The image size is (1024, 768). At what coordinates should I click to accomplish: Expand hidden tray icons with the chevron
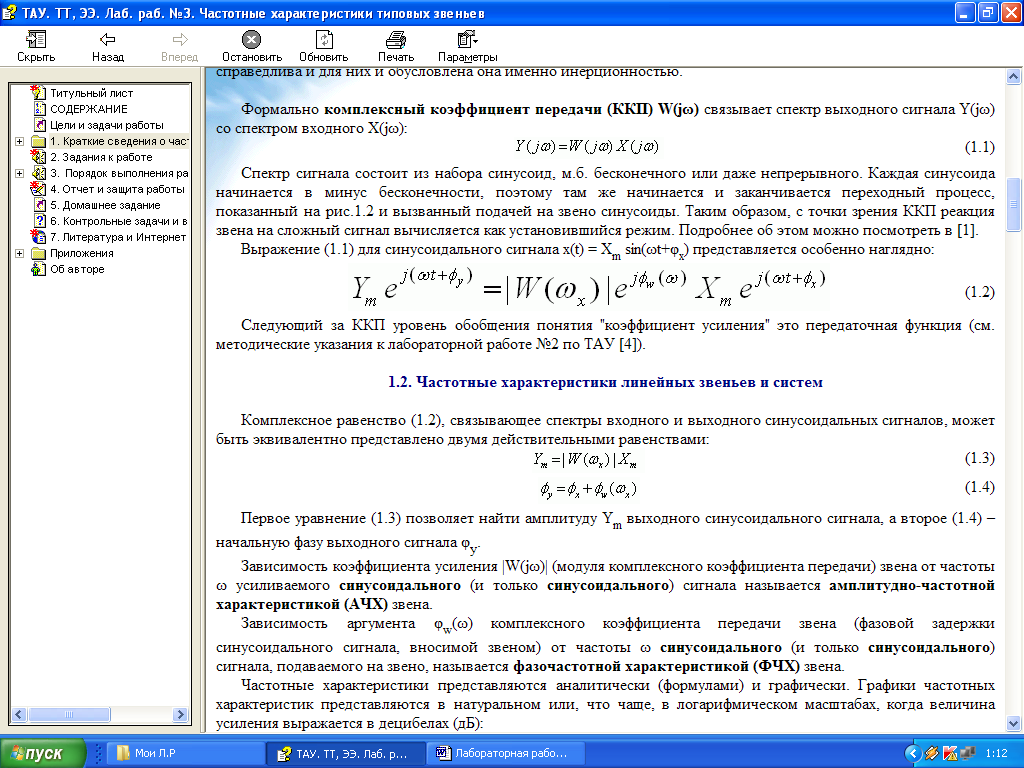coord(912,754)
